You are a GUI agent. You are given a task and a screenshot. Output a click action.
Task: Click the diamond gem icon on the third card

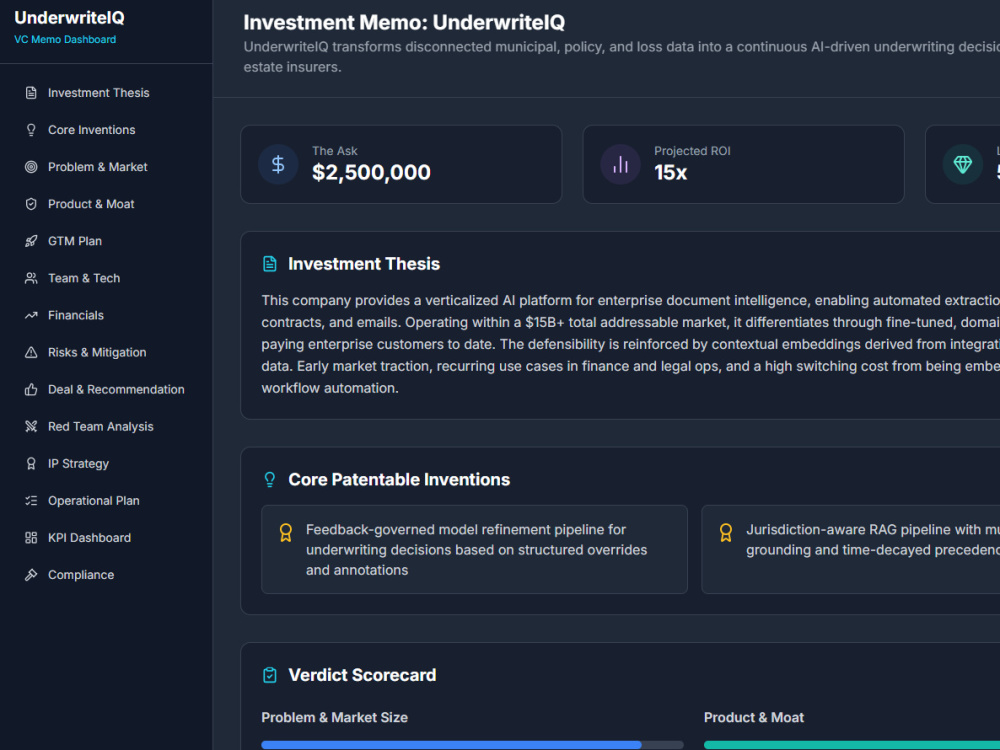coord(962,165)
